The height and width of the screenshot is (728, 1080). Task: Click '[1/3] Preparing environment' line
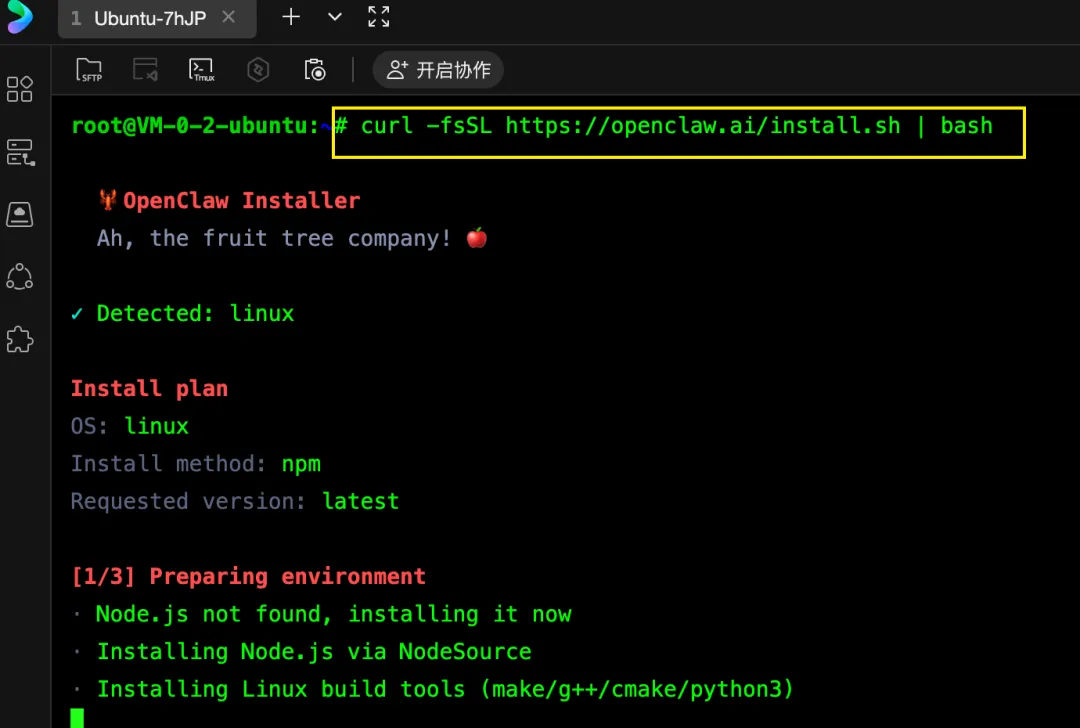coord(248,576)
